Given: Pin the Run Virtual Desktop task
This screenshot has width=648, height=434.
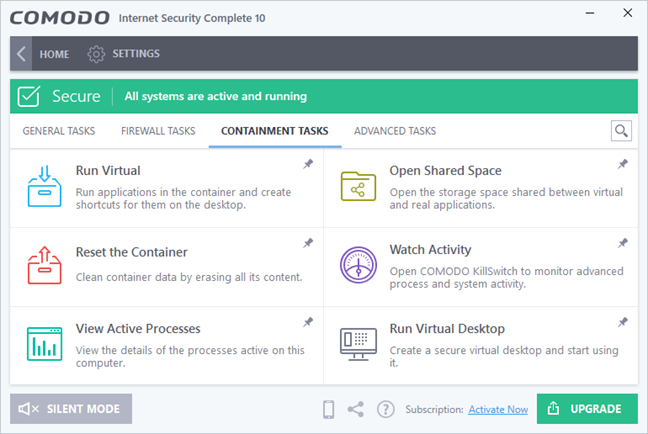Looking at the screenshot, I should pyautogui.click(x=622, y=322).
